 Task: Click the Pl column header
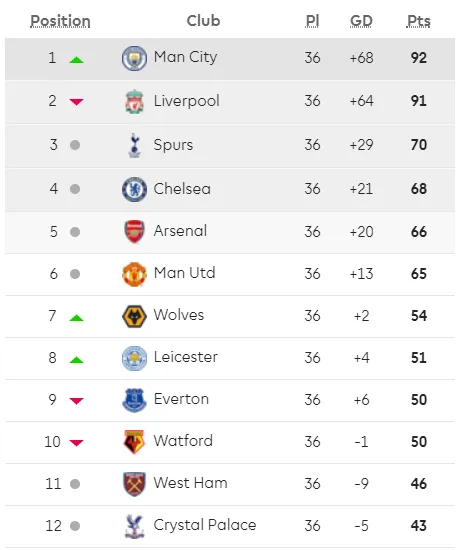312,21
